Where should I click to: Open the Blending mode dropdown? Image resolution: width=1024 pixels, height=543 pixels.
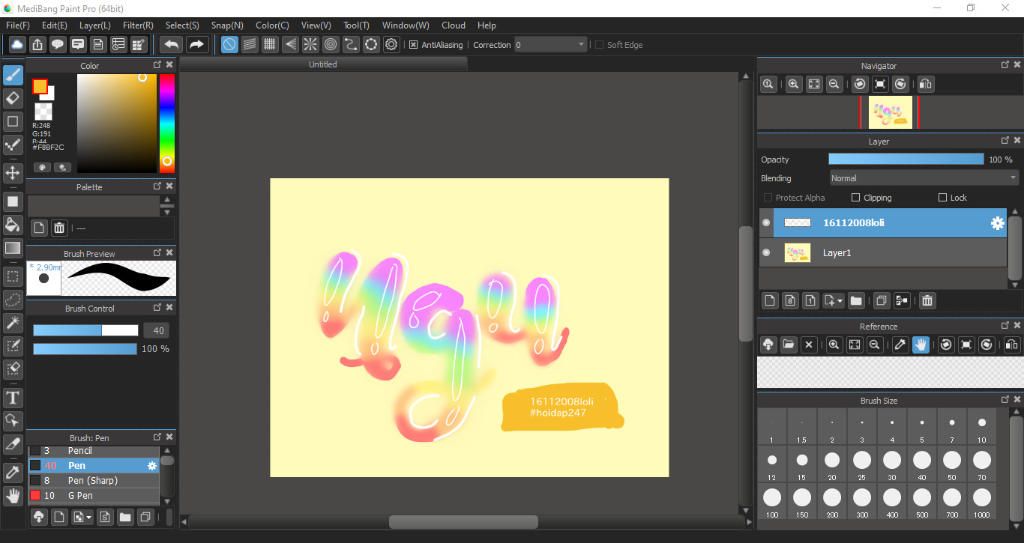[x=923, y=178]
